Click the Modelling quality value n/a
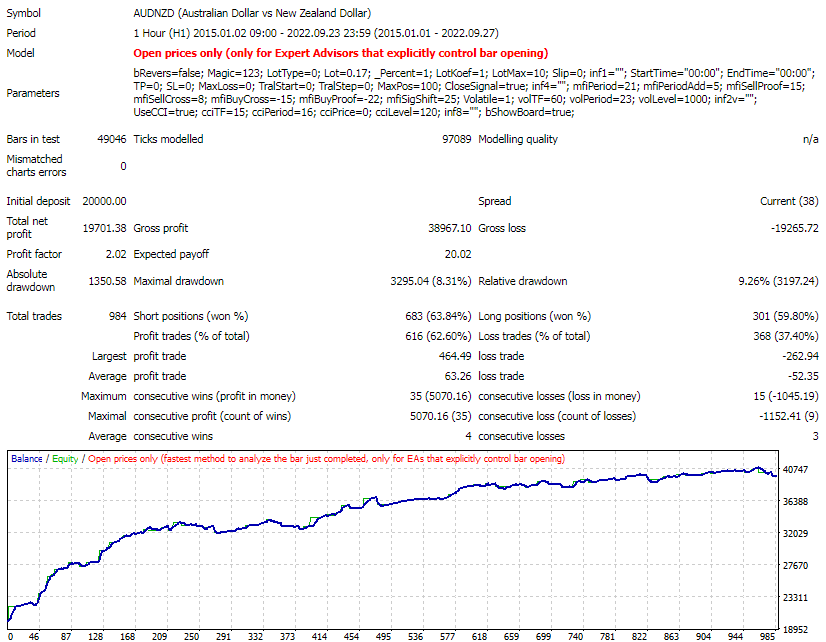The height and width of the screenshot is (642, 826). tap(810, 139)
